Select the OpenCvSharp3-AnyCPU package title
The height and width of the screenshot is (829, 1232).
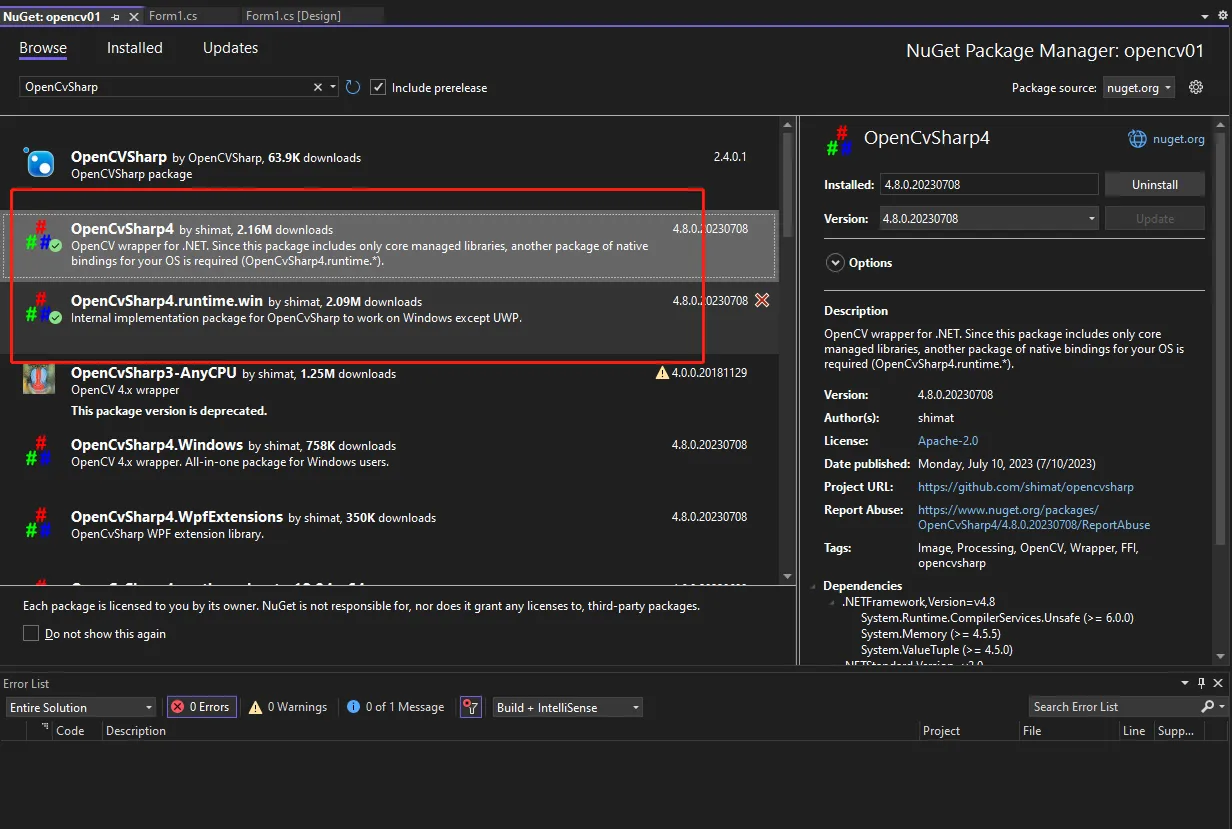click(154, 373)
